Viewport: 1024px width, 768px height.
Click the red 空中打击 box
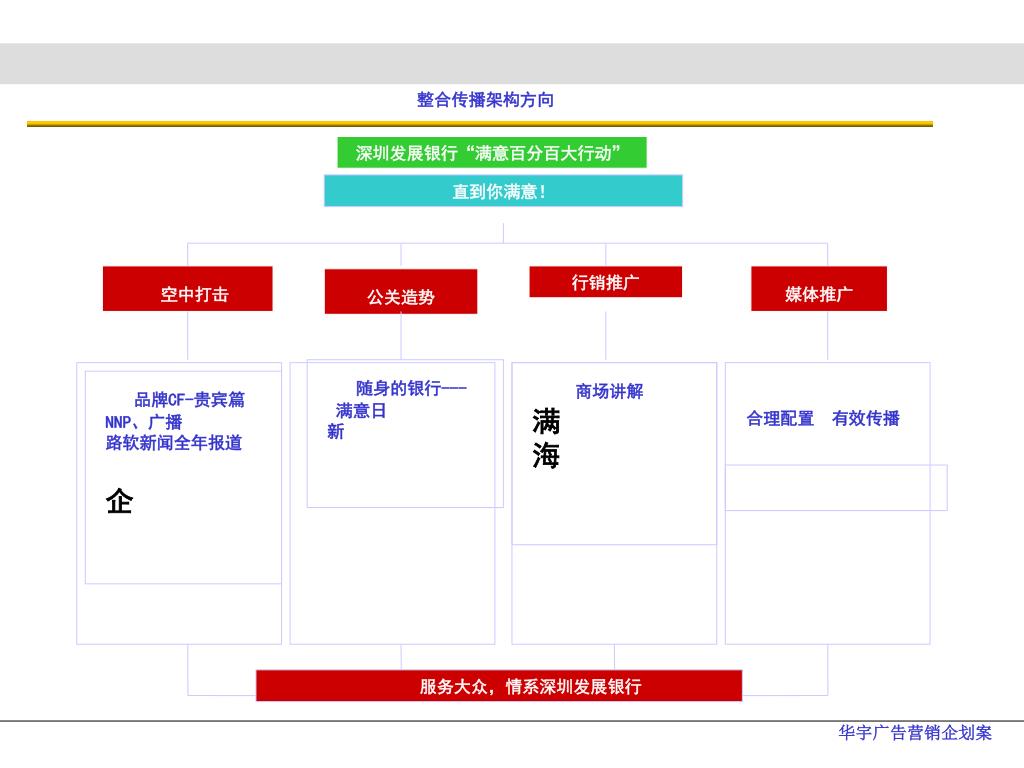click(x=187, y=289)
